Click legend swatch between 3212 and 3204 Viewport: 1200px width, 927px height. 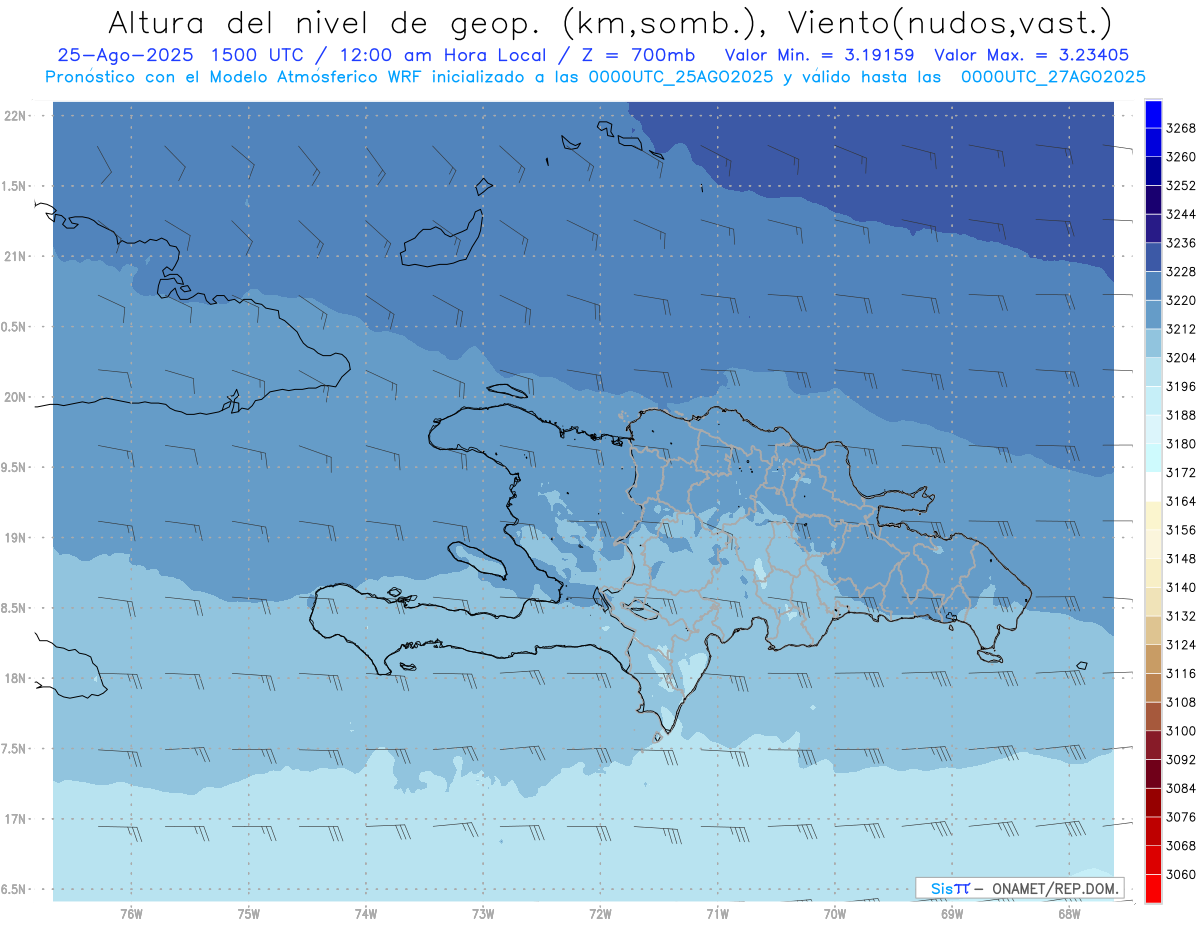pos(1153,343)
